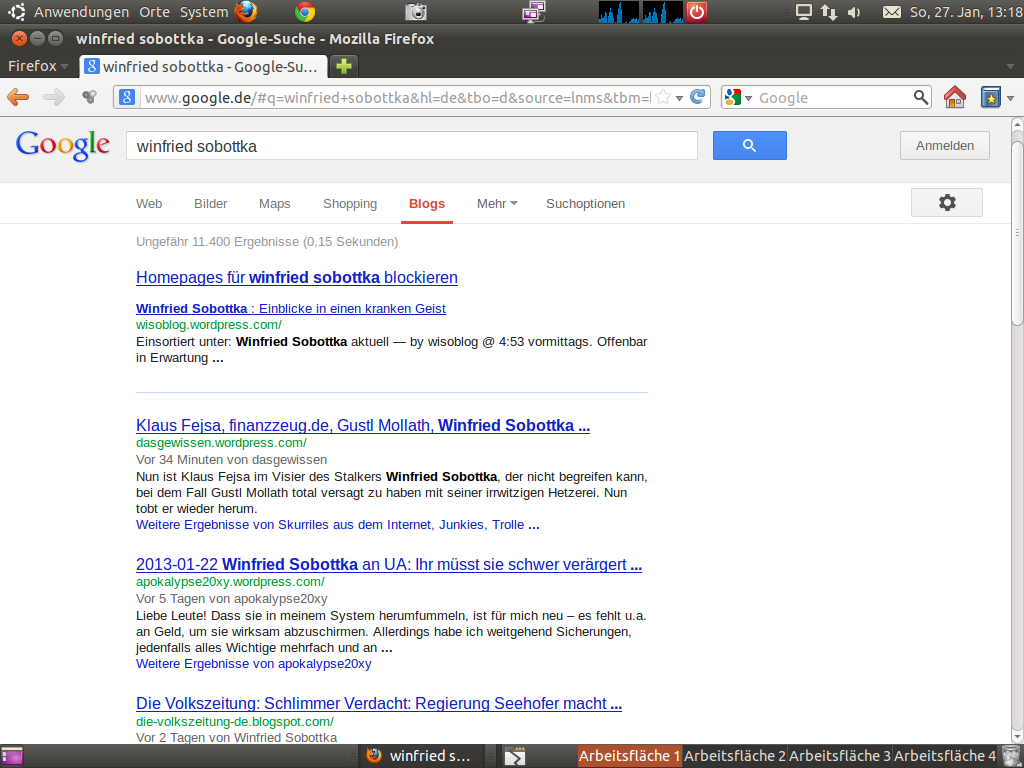Open the trash icon in bottom panel

coord(1011,756)
